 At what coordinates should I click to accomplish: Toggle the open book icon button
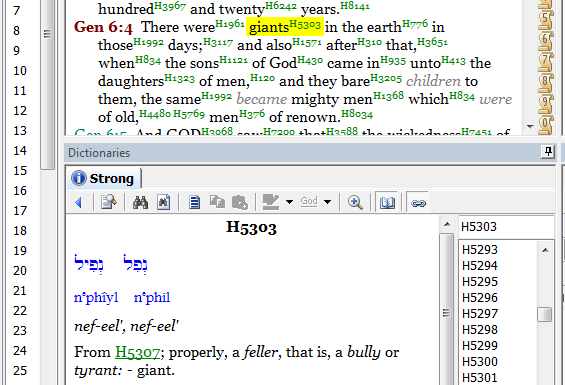[x=387, y=202]
